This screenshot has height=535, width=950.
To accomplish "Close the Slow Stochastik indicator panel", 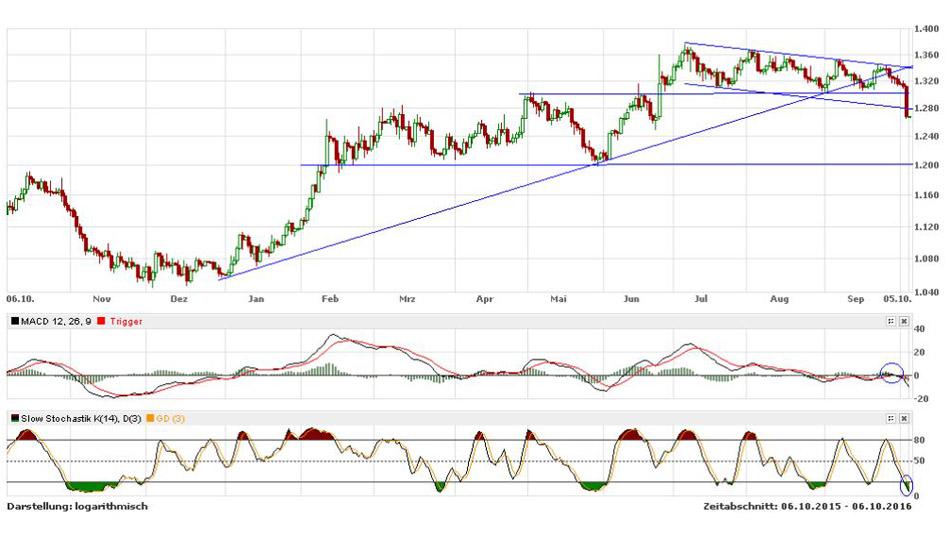I will 903,418.
